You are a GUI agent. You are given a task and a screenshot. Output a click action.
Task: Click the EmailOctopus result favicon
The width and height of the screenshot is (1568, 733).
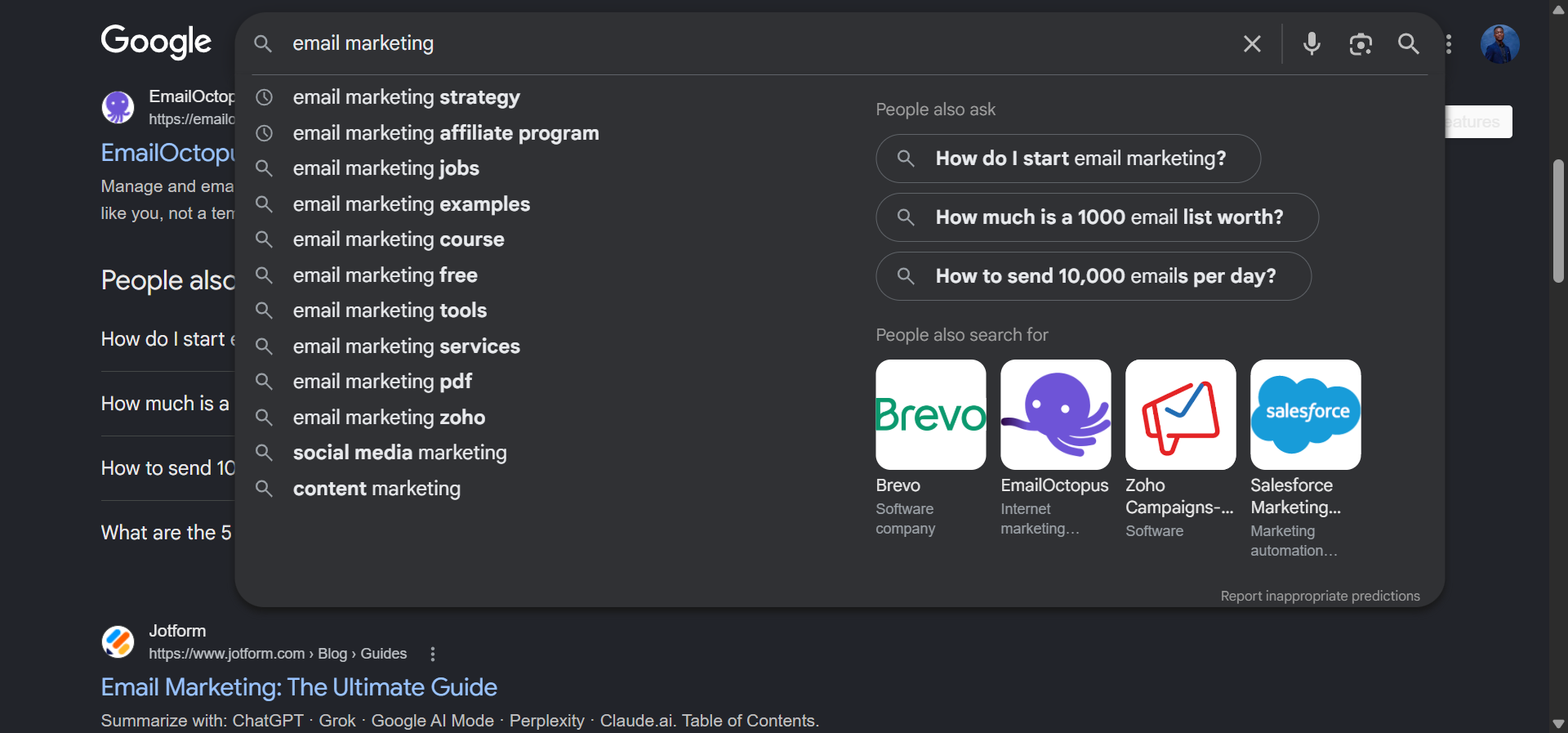(x=118, y=107)
